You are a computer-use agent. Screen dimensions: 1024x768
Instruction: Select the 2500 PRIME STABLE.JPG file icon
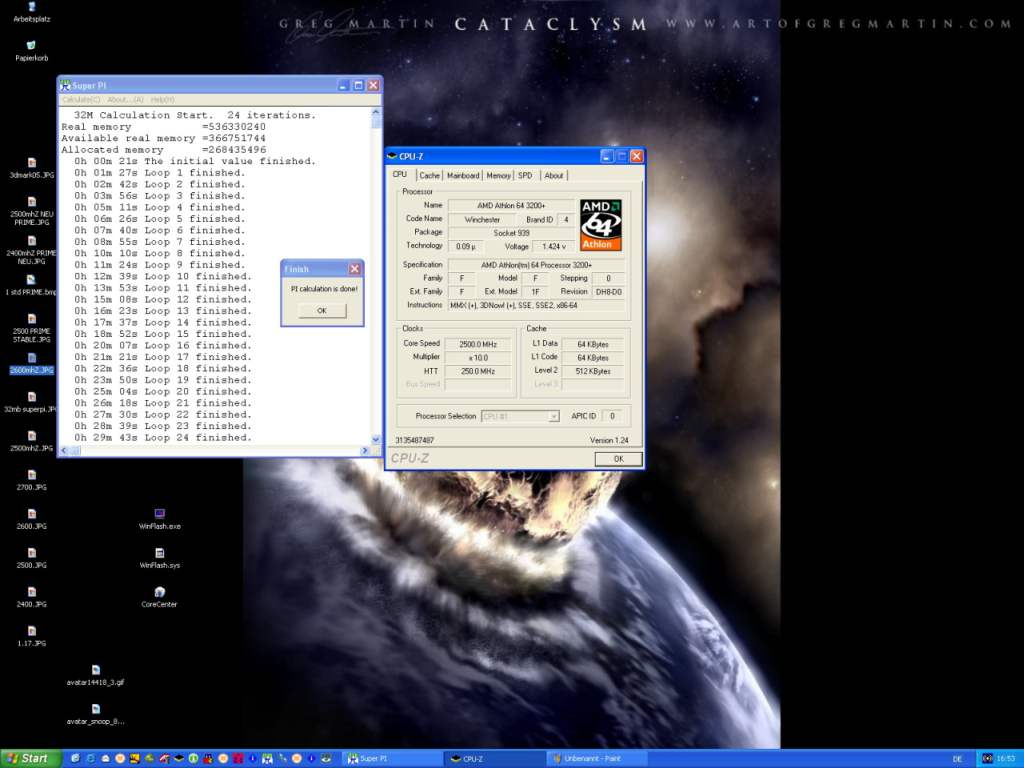point(31,328)
